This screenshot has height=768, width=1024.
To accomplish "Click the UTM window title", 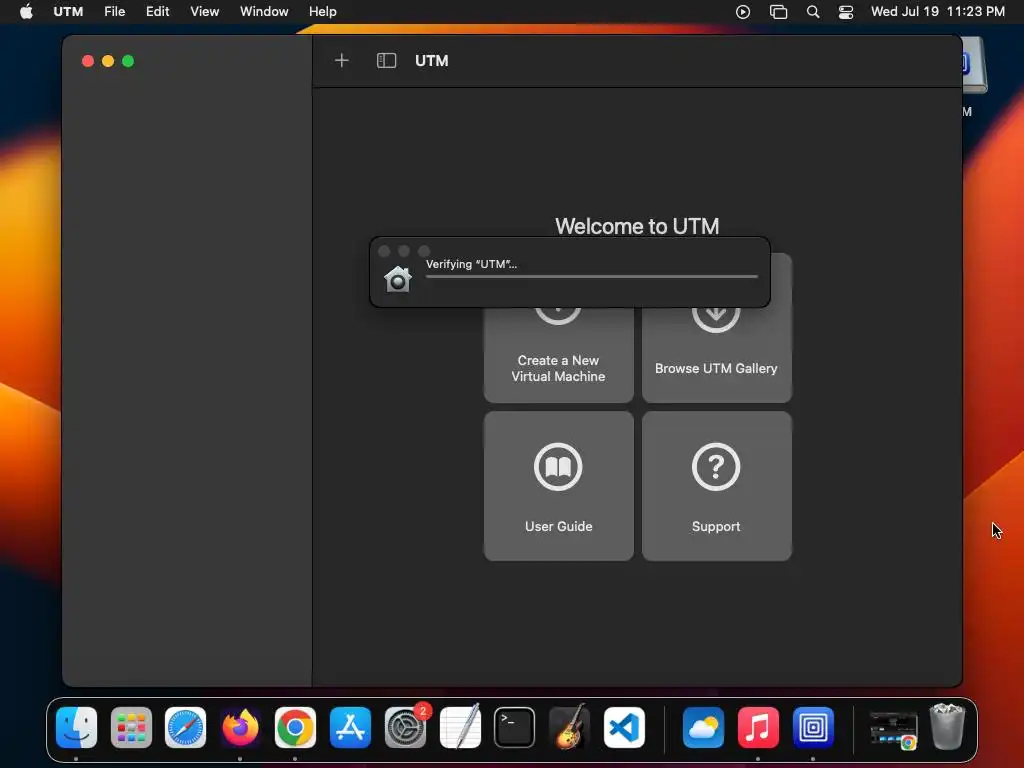I will 432,61.
